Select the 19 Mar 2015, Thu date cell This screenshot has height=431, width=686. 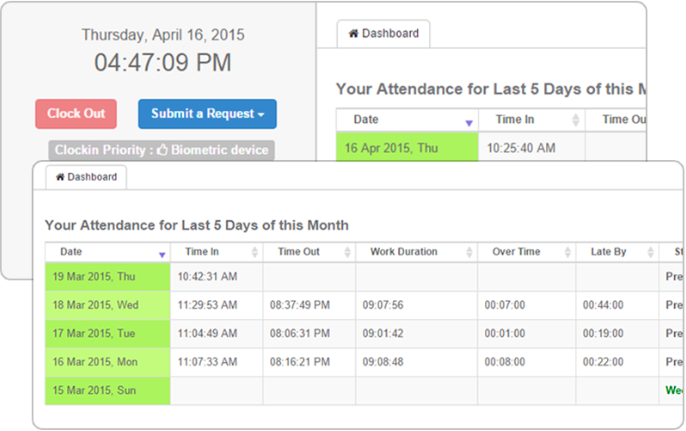pyautogui.click(x=108, y=277)
